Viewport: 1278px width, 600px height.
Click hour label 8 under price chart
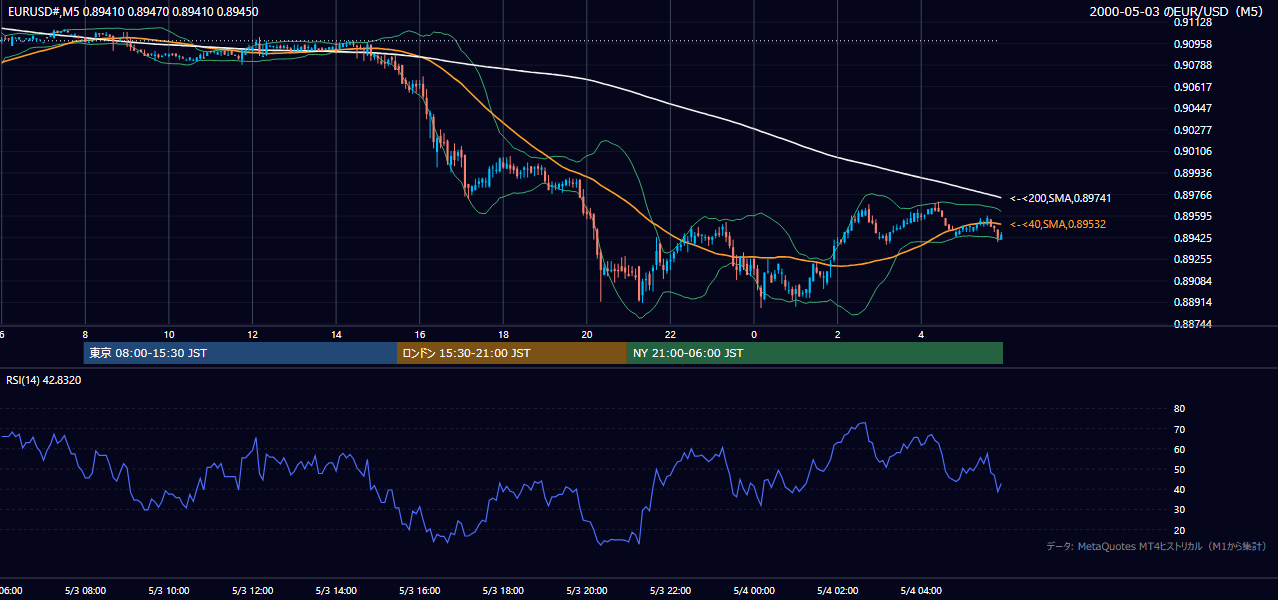[85, 334]
